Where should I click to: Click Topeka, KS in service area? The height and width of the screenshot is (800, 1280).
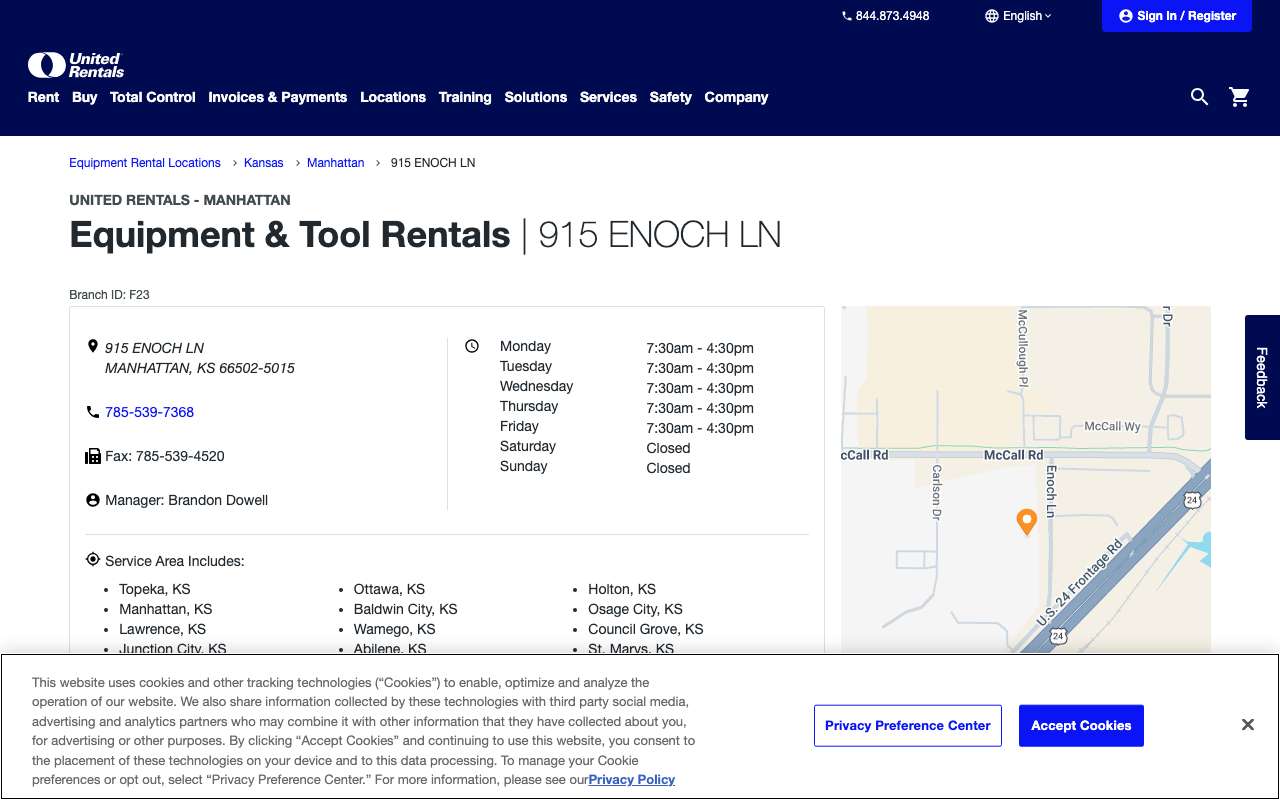click(x=154, y=589)
